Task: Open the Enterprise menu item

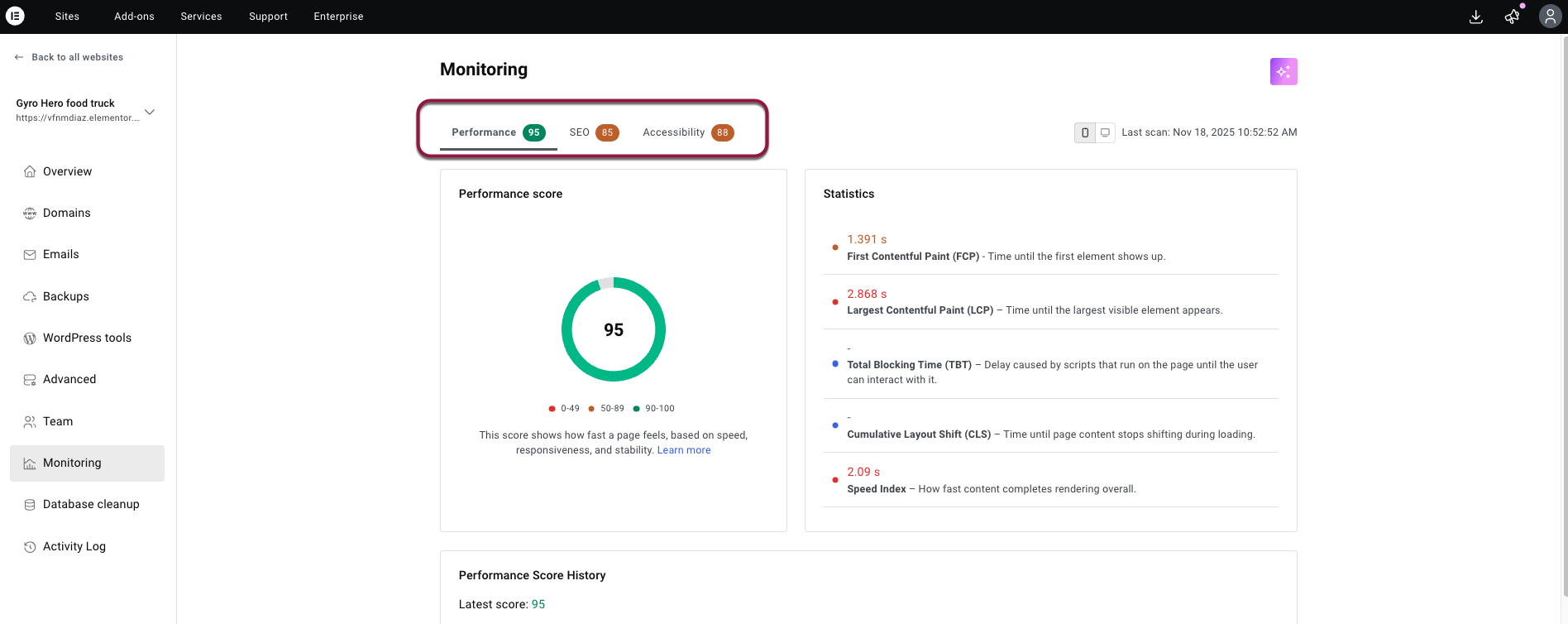Action: (338, 17)
